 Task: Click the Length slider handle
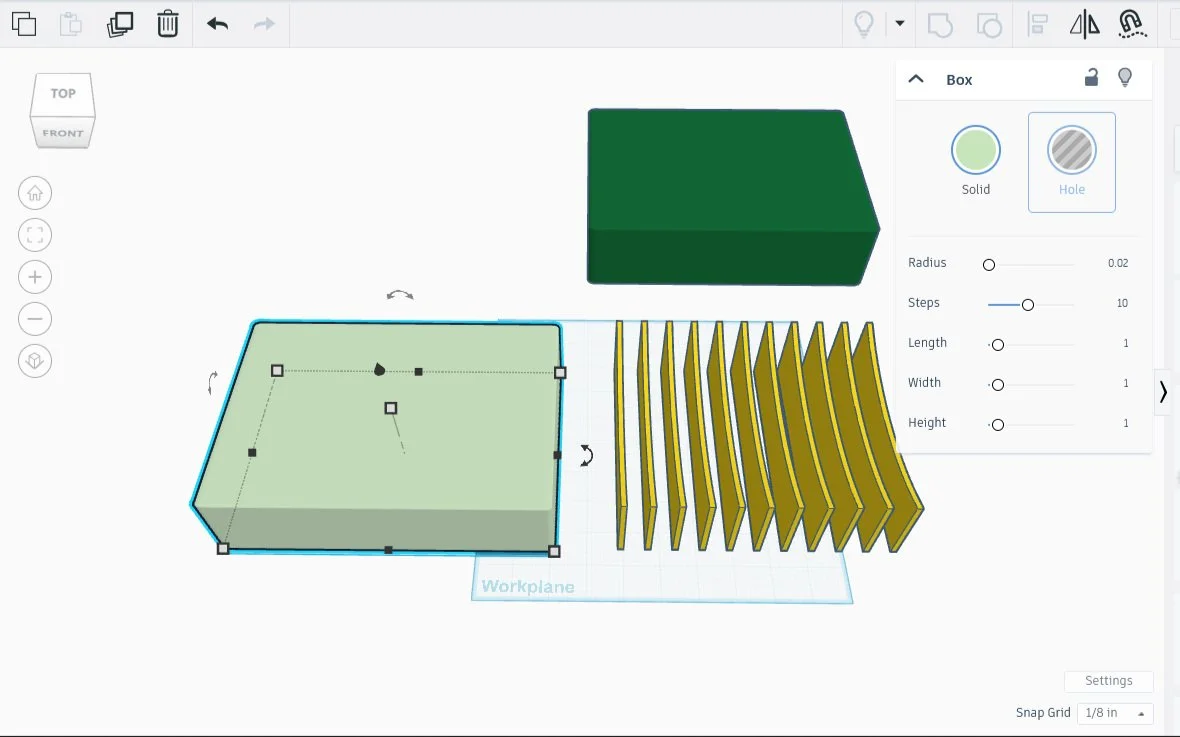point(998,345)
